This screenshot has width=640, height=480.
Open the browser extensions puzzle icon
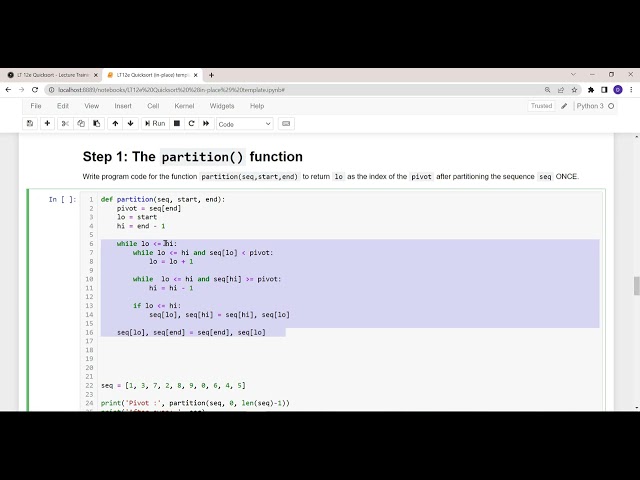[591, 90]
